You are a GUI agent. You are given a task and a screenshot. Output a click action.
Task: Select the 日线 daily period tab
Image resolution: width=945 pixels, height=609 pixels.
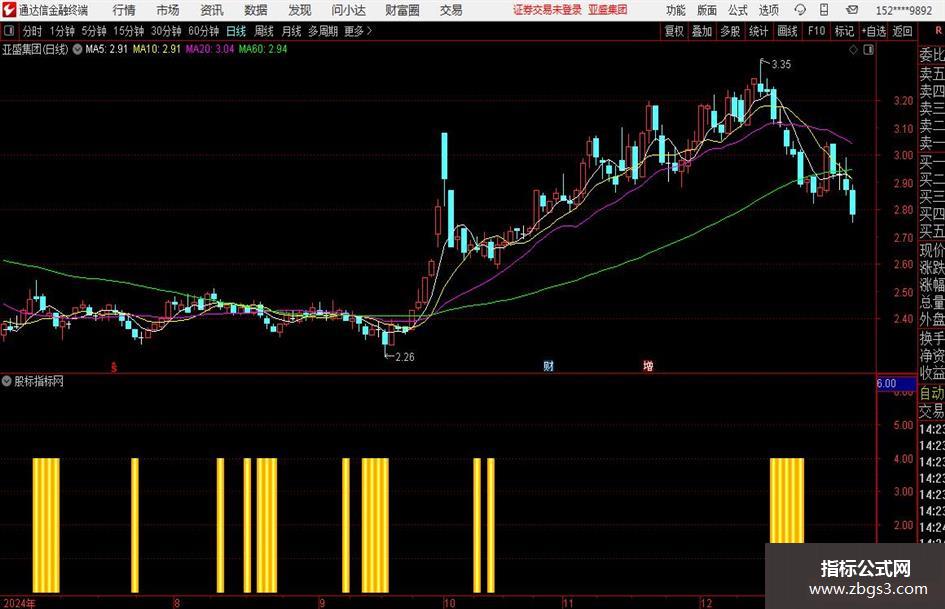click(236, 31)
